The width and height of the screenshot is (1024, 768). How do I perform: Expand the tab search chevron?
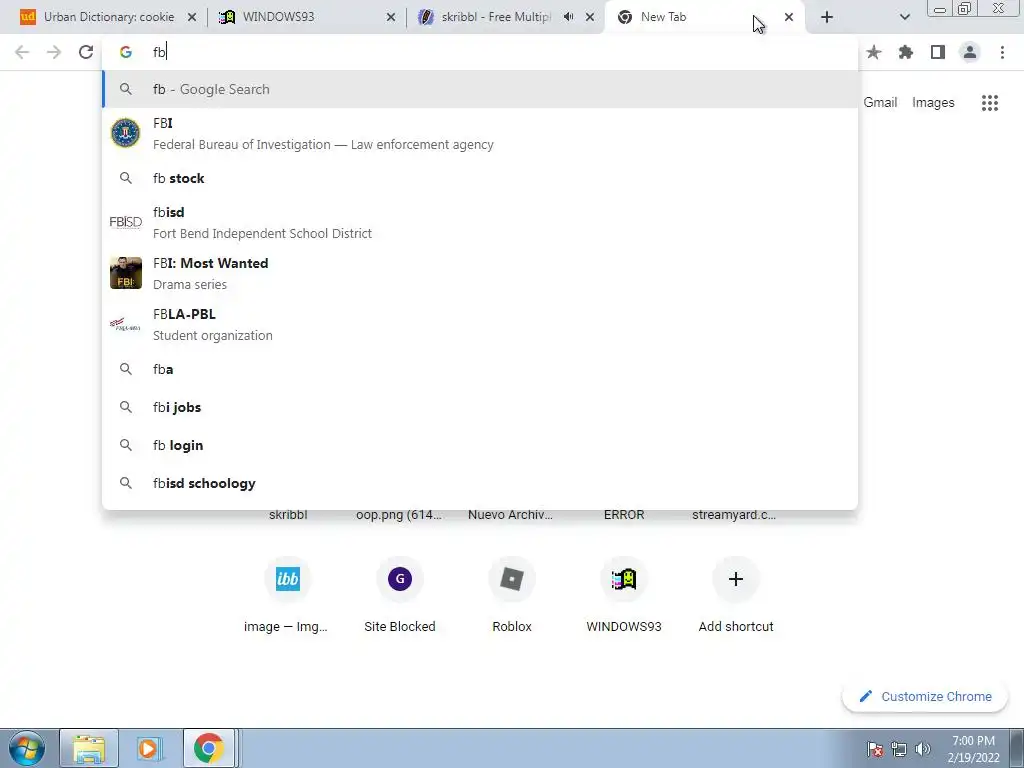(904, 17)
